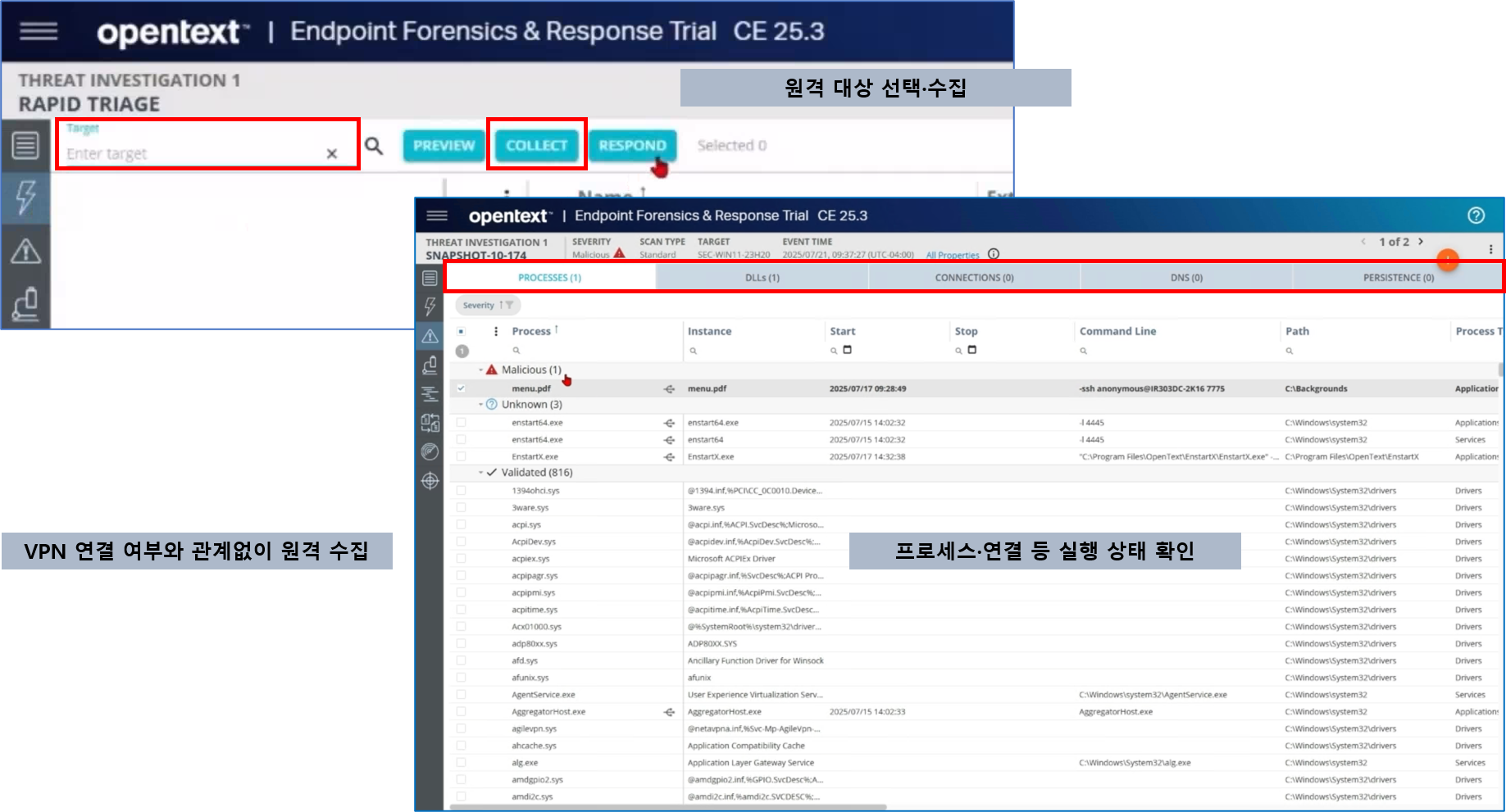Click the list icon in Rapid Triage sidebar
This screenshot has height=812, width=1506.
coord(25,146)
